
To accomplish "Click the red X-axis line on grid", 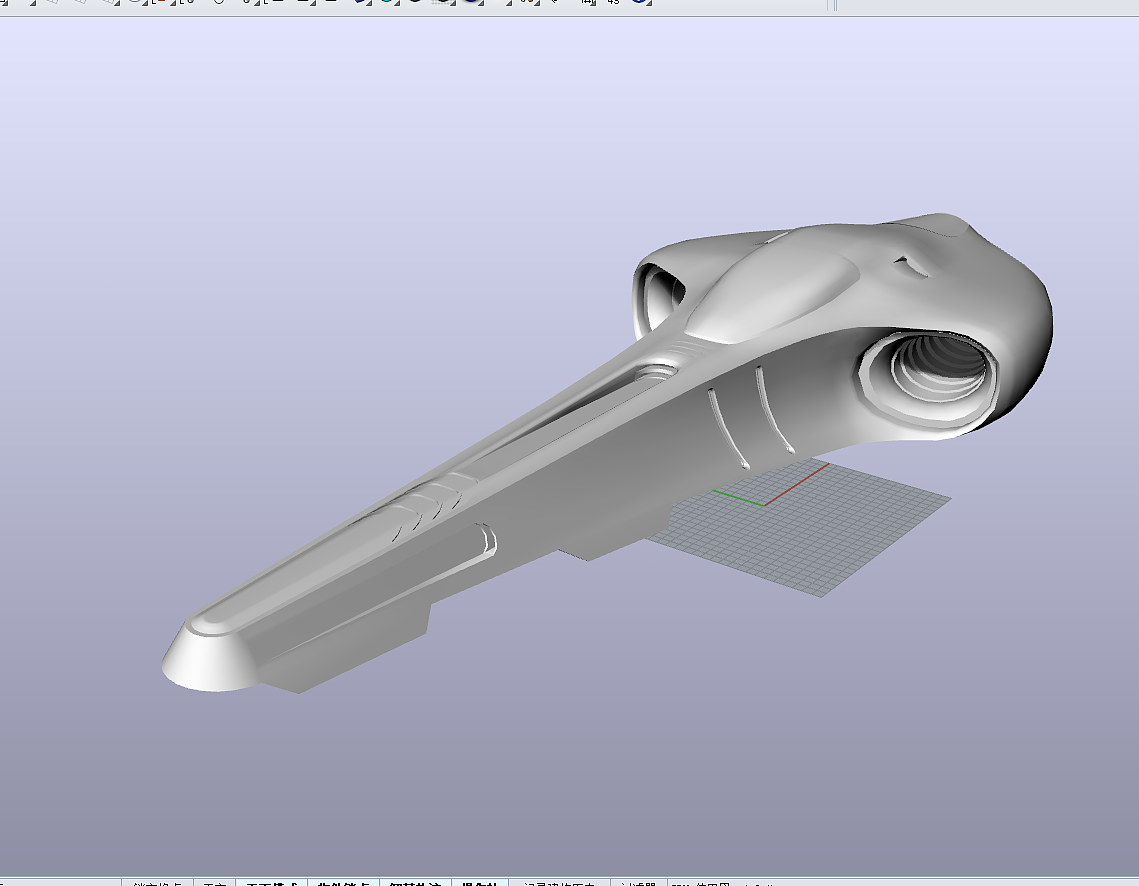I will (797, 484).
